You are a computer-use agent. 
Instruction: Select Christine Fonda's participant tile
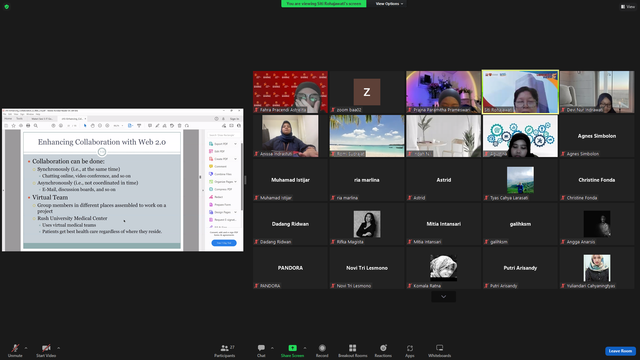(x=596, y=180)
